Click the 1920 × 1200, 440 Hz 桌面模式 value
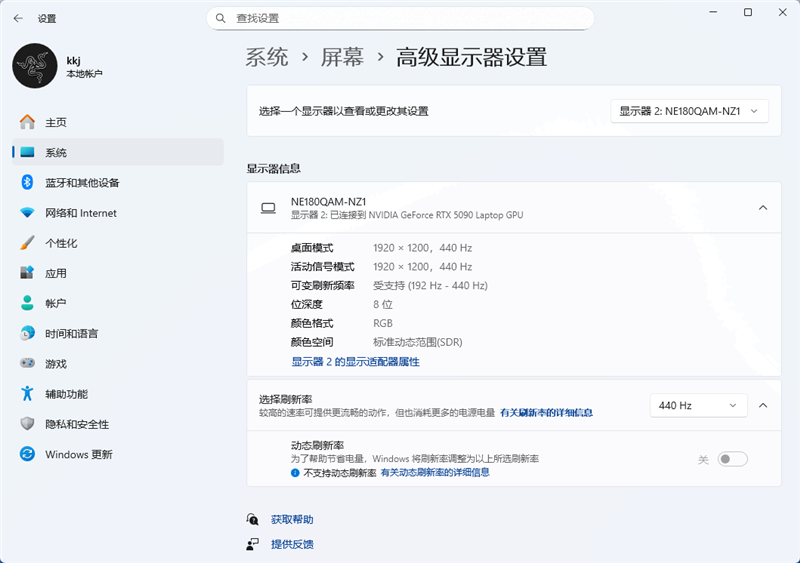This screenshot has width=800, height=563. pyautogui.click(x=422, y=248)
